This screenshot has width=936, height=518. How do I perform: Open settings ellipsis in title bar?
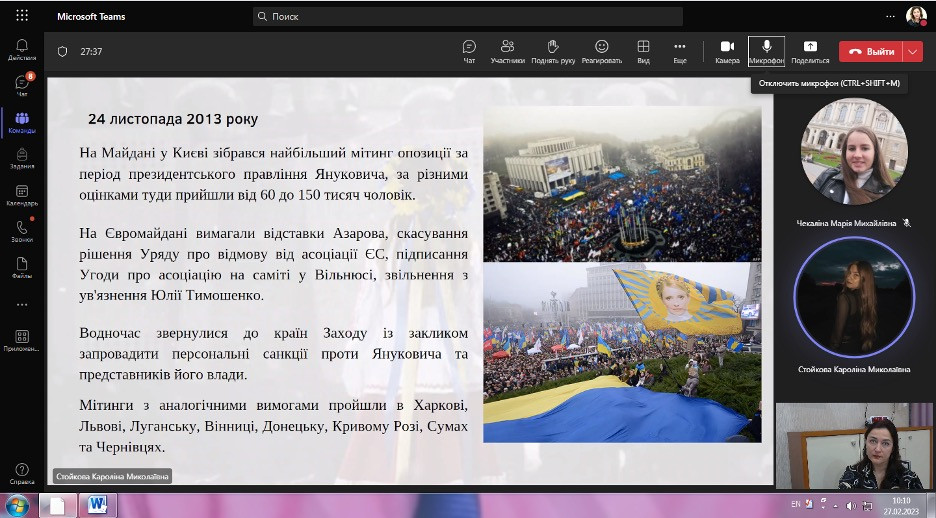click(890, 16)
